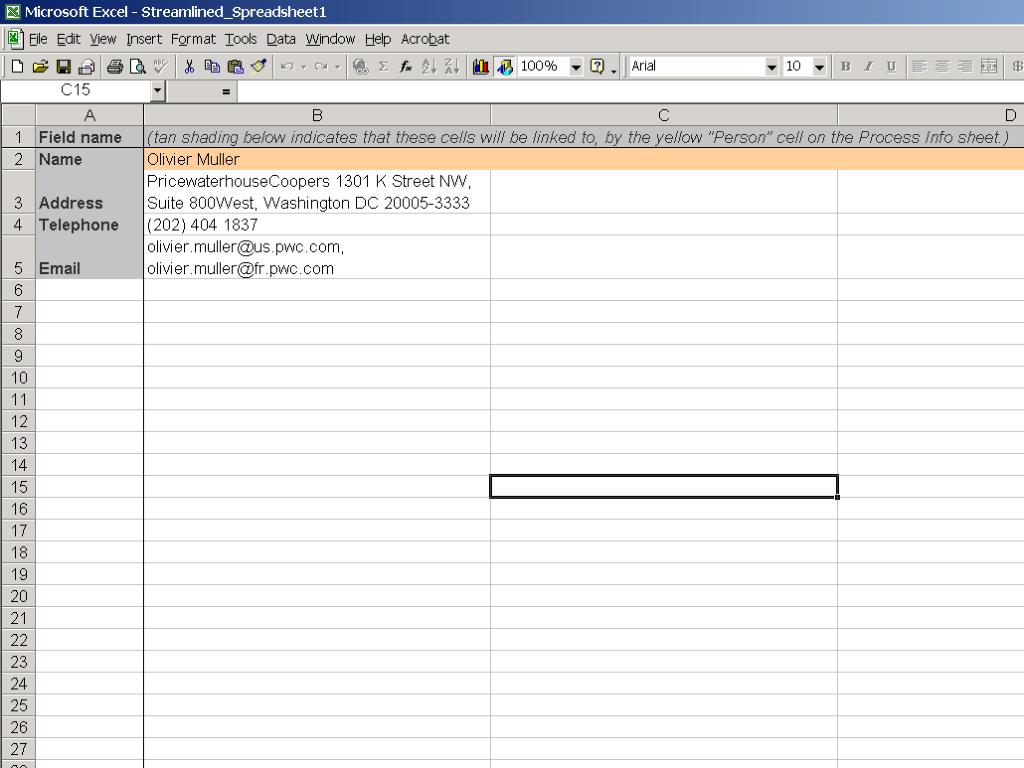
Task: Select row 15 header
Action: [x=18, y=487]
